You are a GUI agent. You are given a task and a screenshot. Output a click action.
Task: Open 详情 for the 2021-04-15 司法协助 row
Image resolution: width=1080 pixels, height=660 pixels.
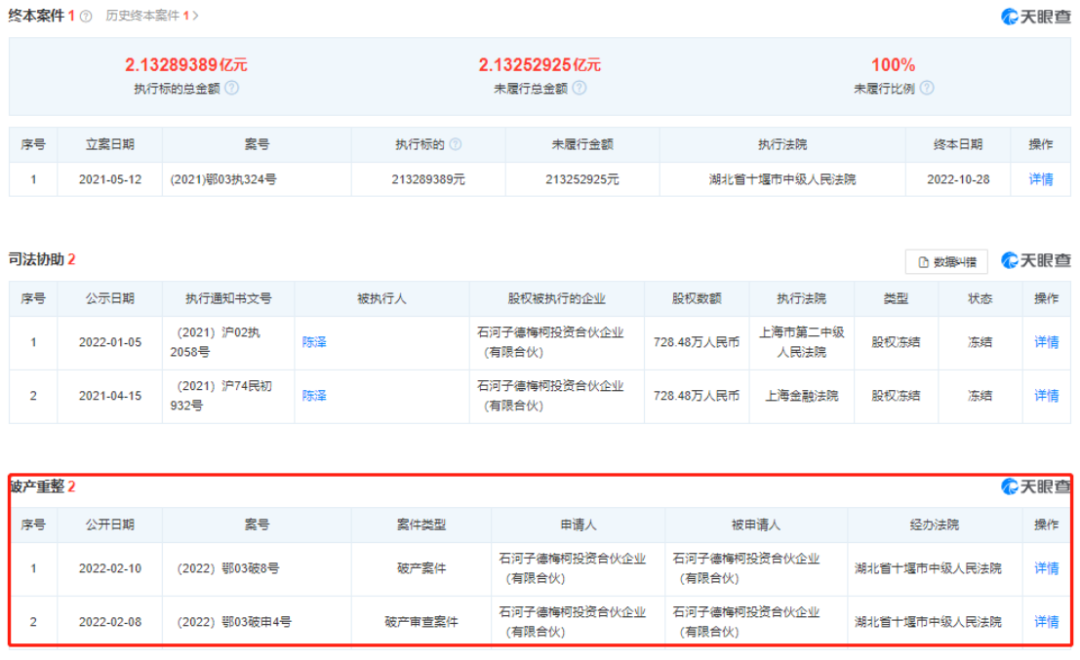click(x=1046, y=396)
